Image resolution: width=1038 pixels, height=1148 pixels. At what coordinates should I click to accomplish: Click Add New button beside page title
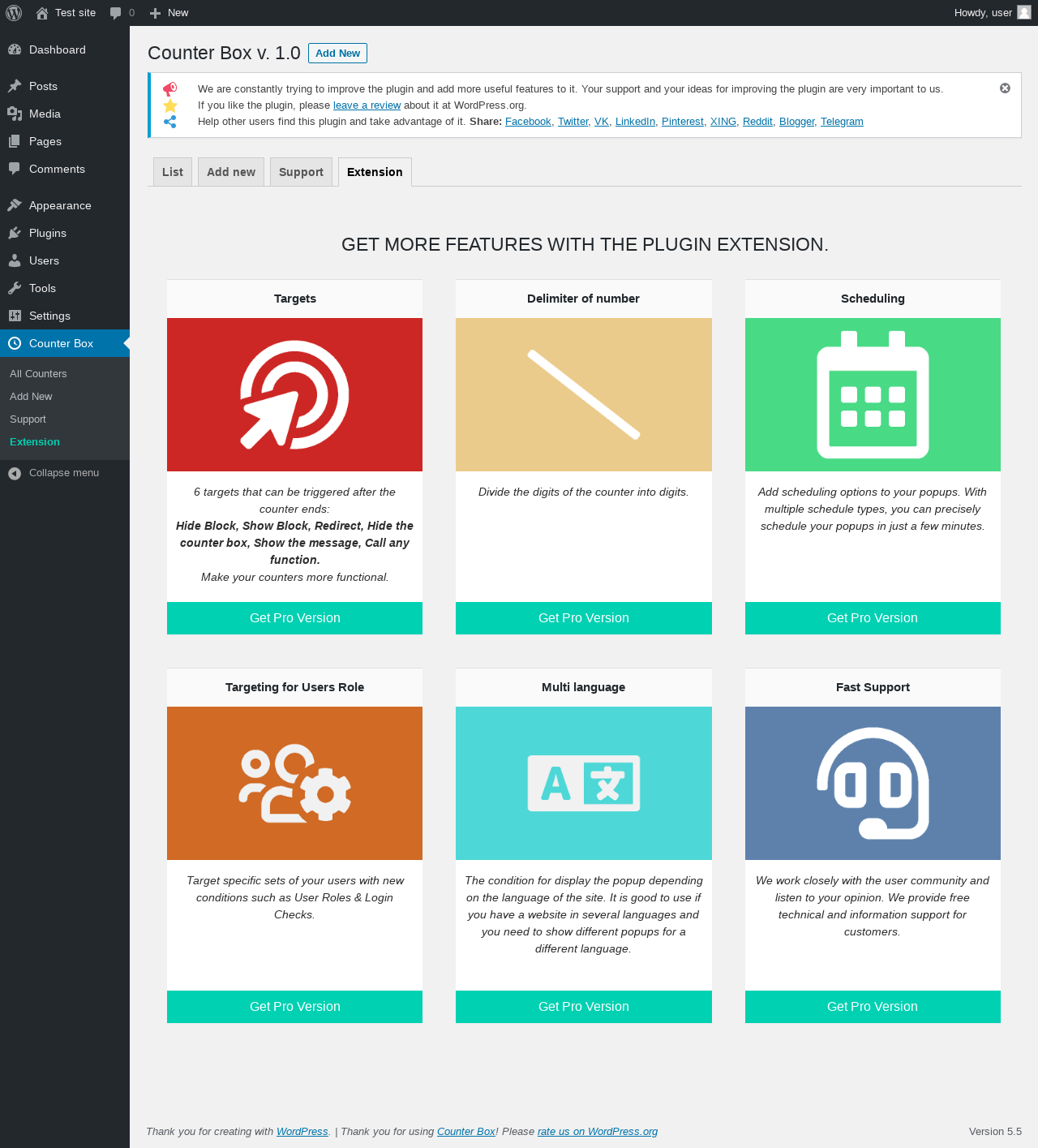(337, 53)
